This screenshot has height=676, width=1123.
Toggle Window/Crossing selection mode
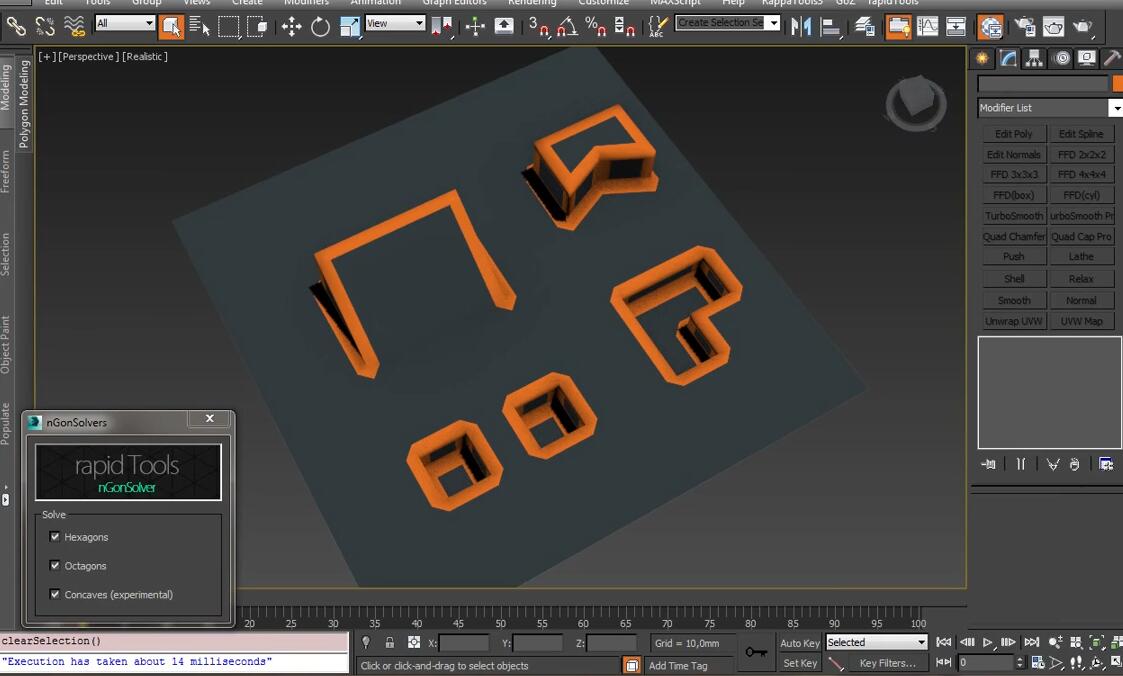click(x=257, y=27)
